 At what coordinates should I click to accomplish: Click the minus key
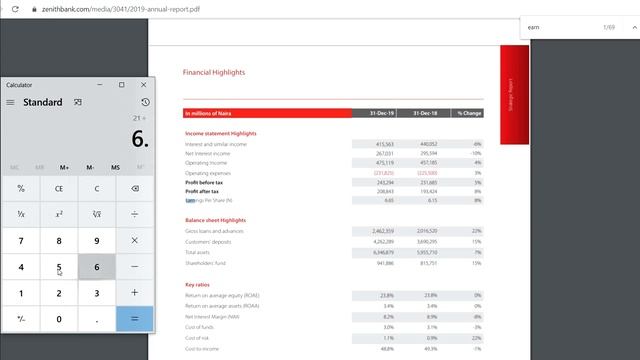[x=135, y=267]
